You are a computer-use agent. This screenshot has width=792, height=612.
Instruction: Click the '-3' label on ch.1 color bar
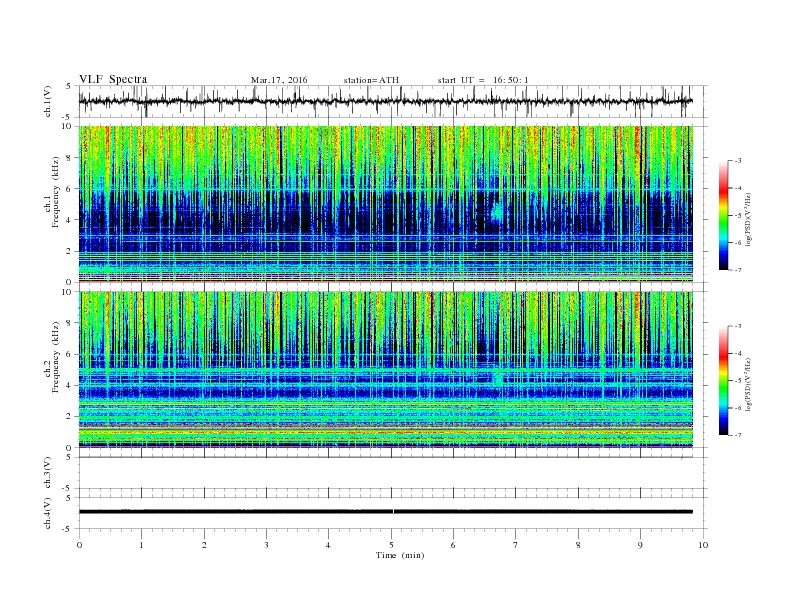point(738,161)
